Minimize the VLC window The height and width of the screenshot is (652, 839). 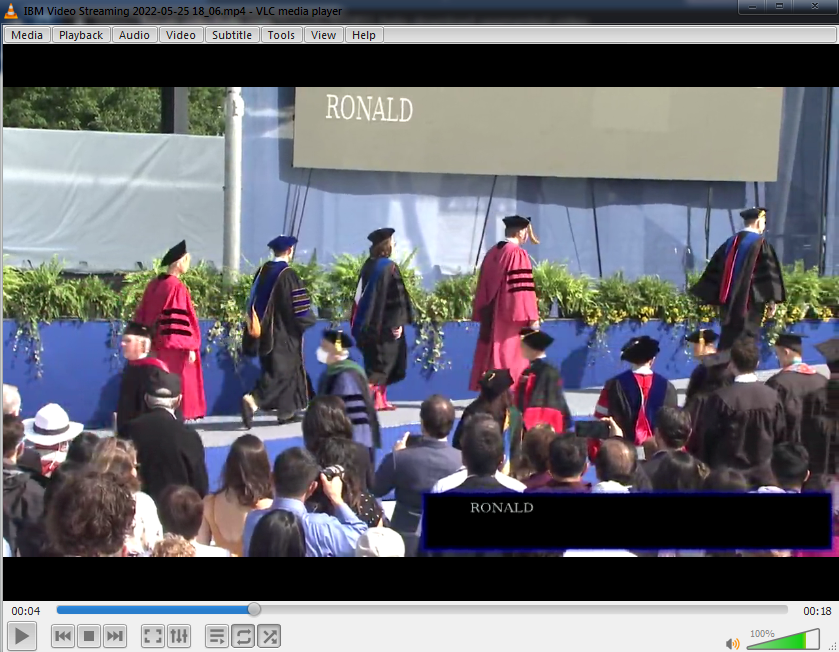[752, 6]
